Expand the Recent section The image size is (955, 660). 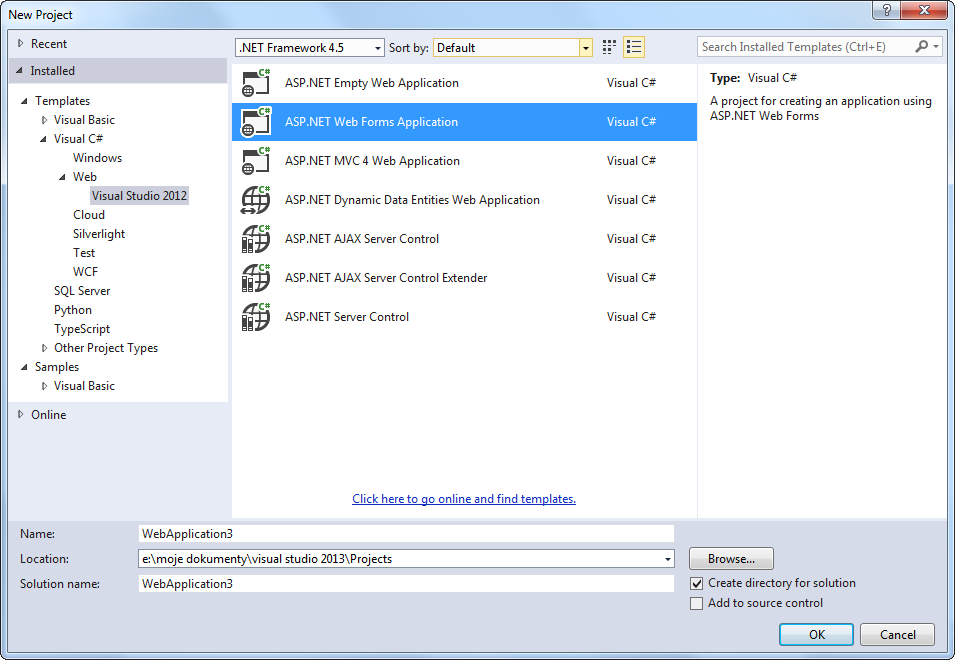tap(21, 44)
